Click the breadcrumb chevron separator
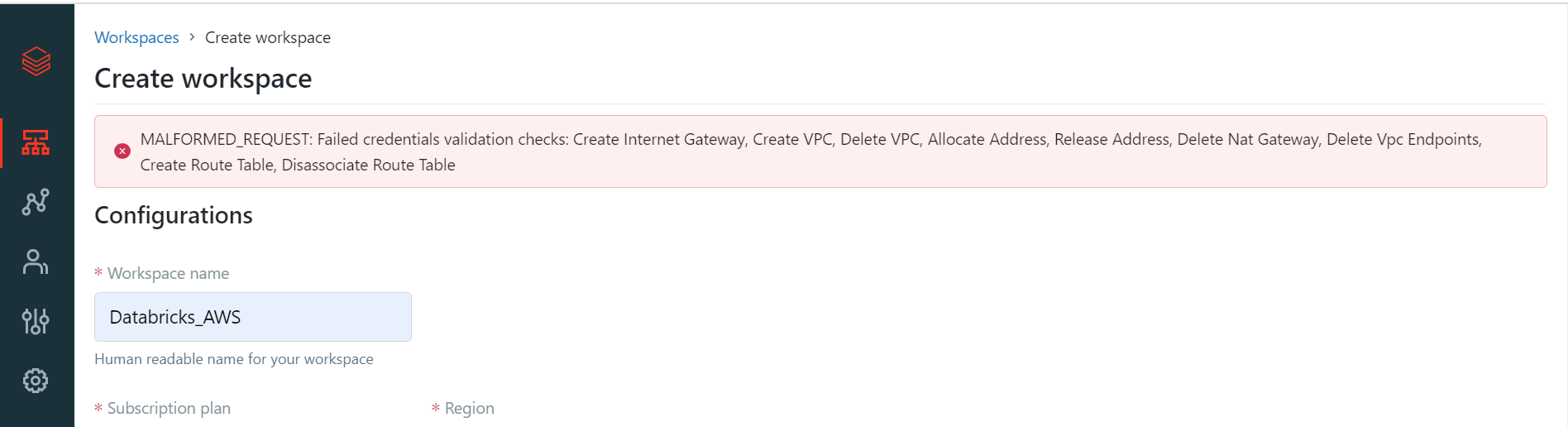Image resolution: width=1568 pixels, height=427 pixels. tap(192, 37)
